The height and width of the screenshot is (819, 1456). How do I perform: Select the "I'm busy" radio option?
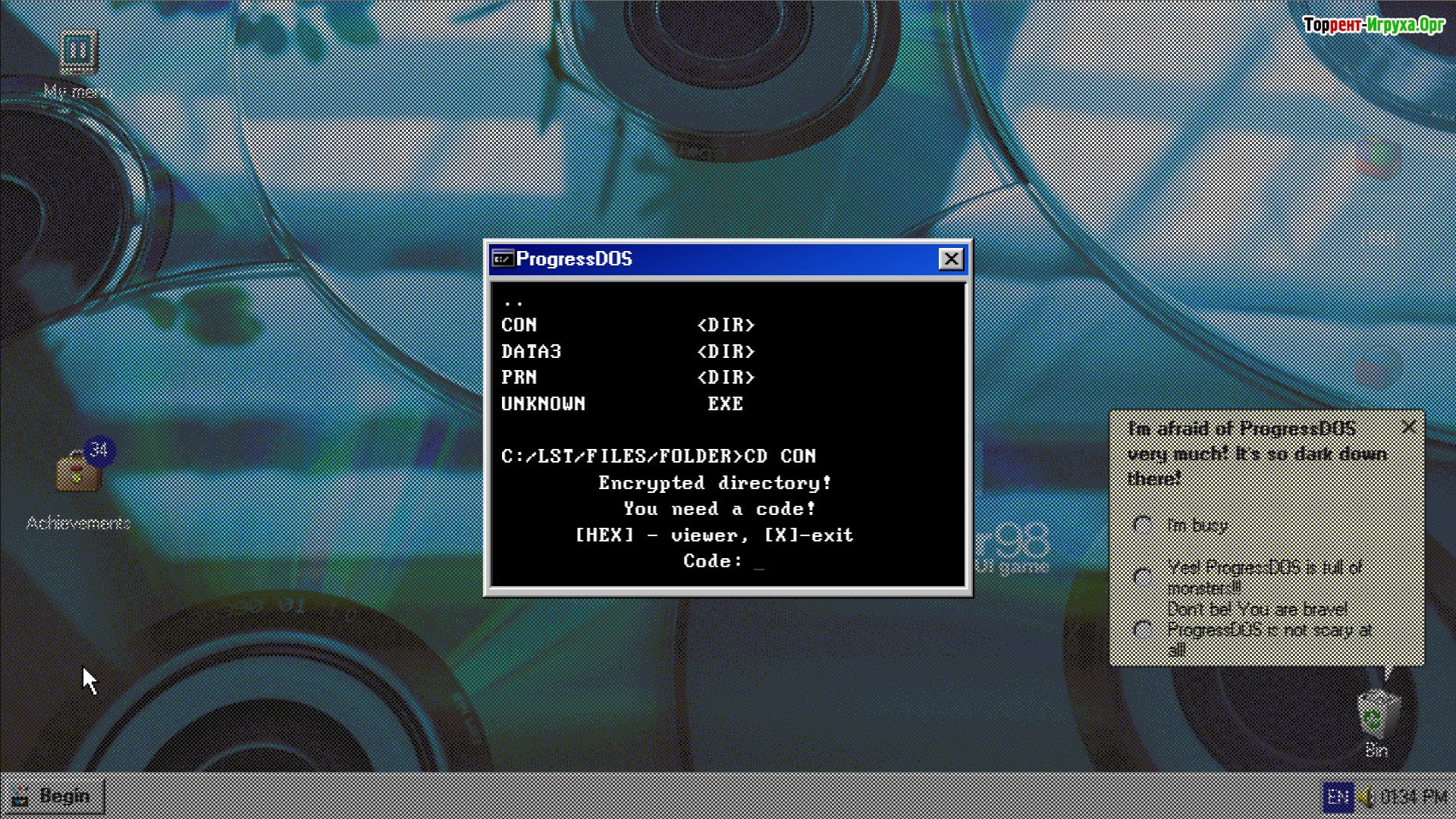pos(1142,525)
